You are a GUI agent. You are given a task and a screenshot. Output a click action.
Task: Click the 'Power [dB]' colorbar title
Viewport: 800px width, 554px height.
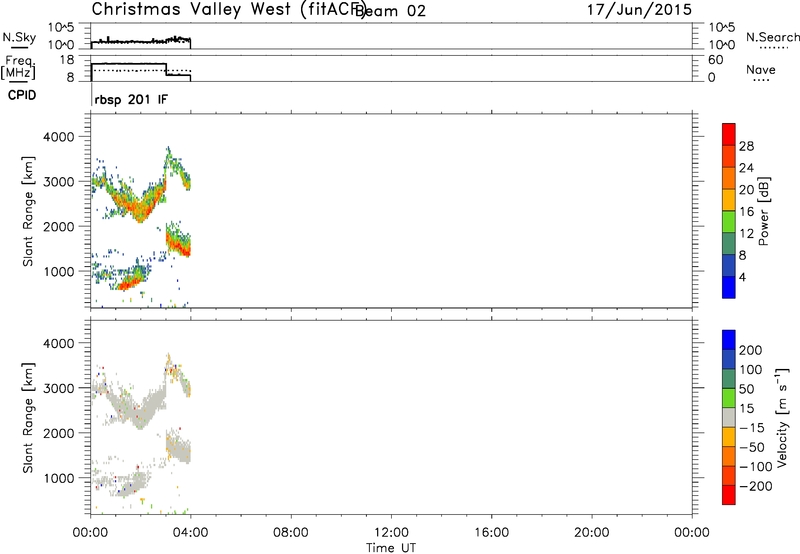tap(763, 211)
